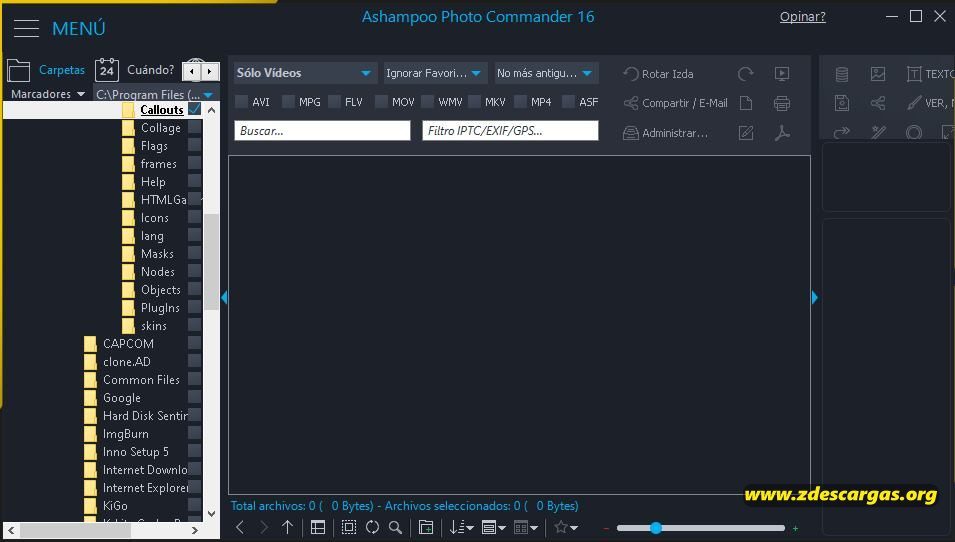Click the Administrar... button
955x542 pixels.
tap(665, 133)
